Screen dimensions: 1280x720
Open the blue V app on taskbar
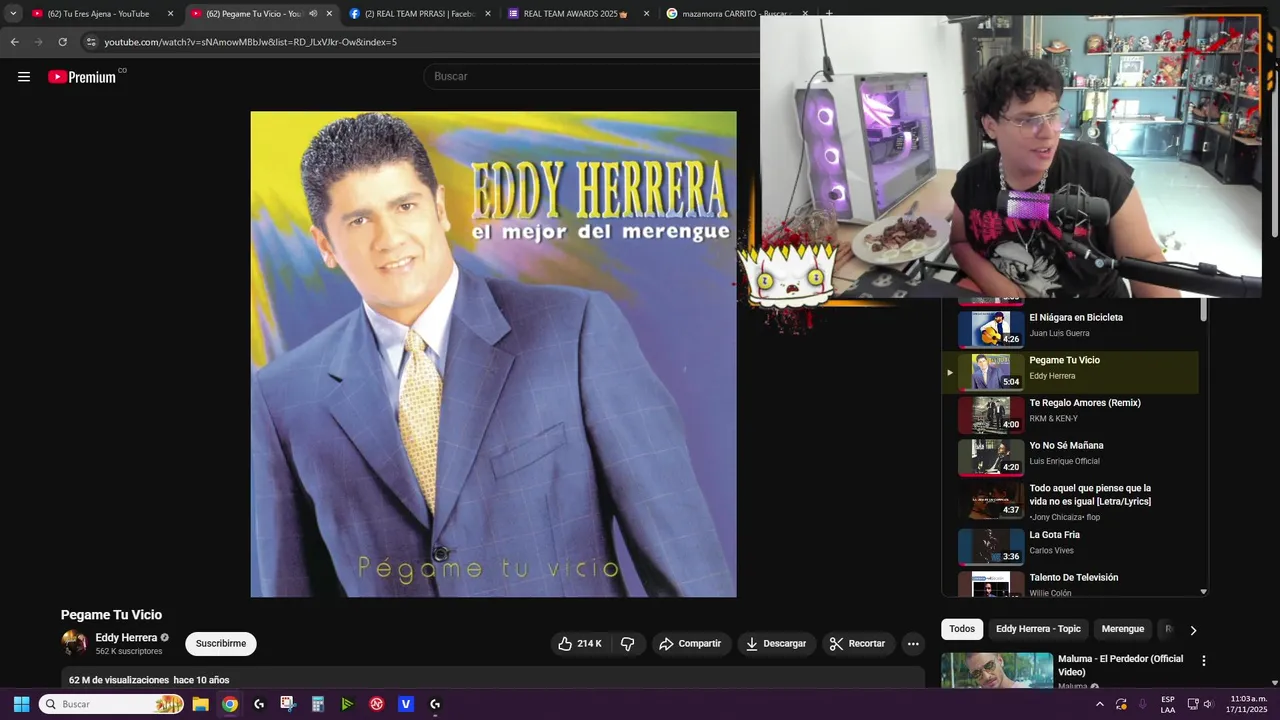406,704
